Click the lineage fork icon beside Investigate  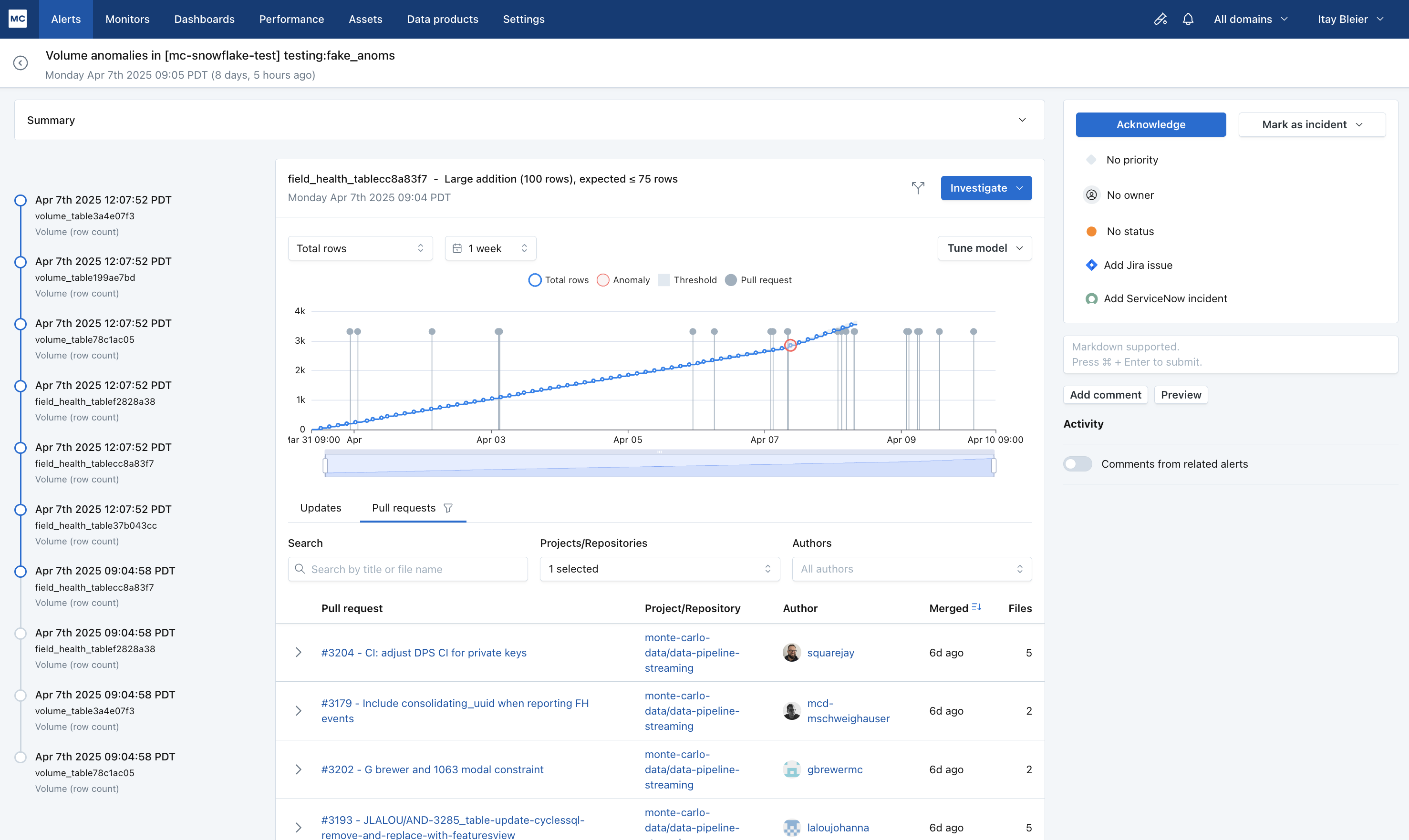pyautogui.click(x=918, y=188)
